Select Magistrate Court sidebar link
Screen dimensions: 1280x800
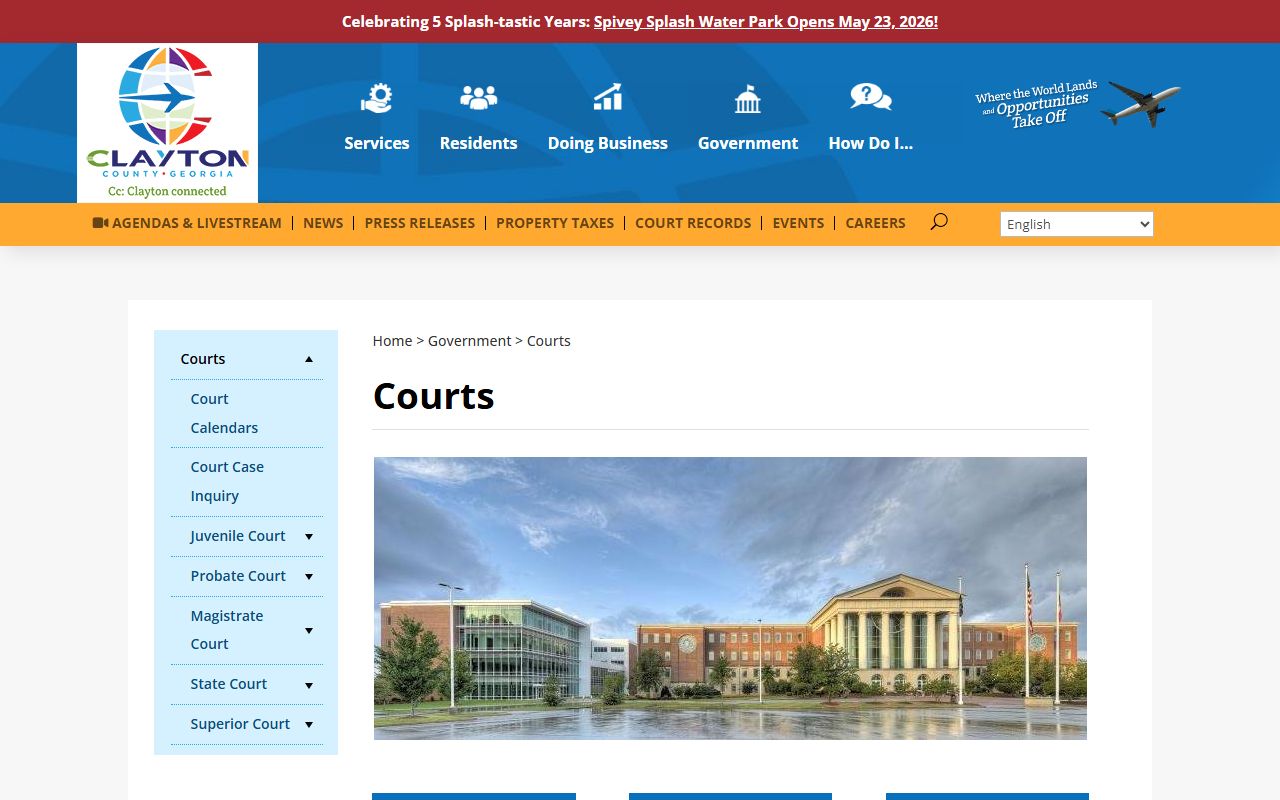227,630
